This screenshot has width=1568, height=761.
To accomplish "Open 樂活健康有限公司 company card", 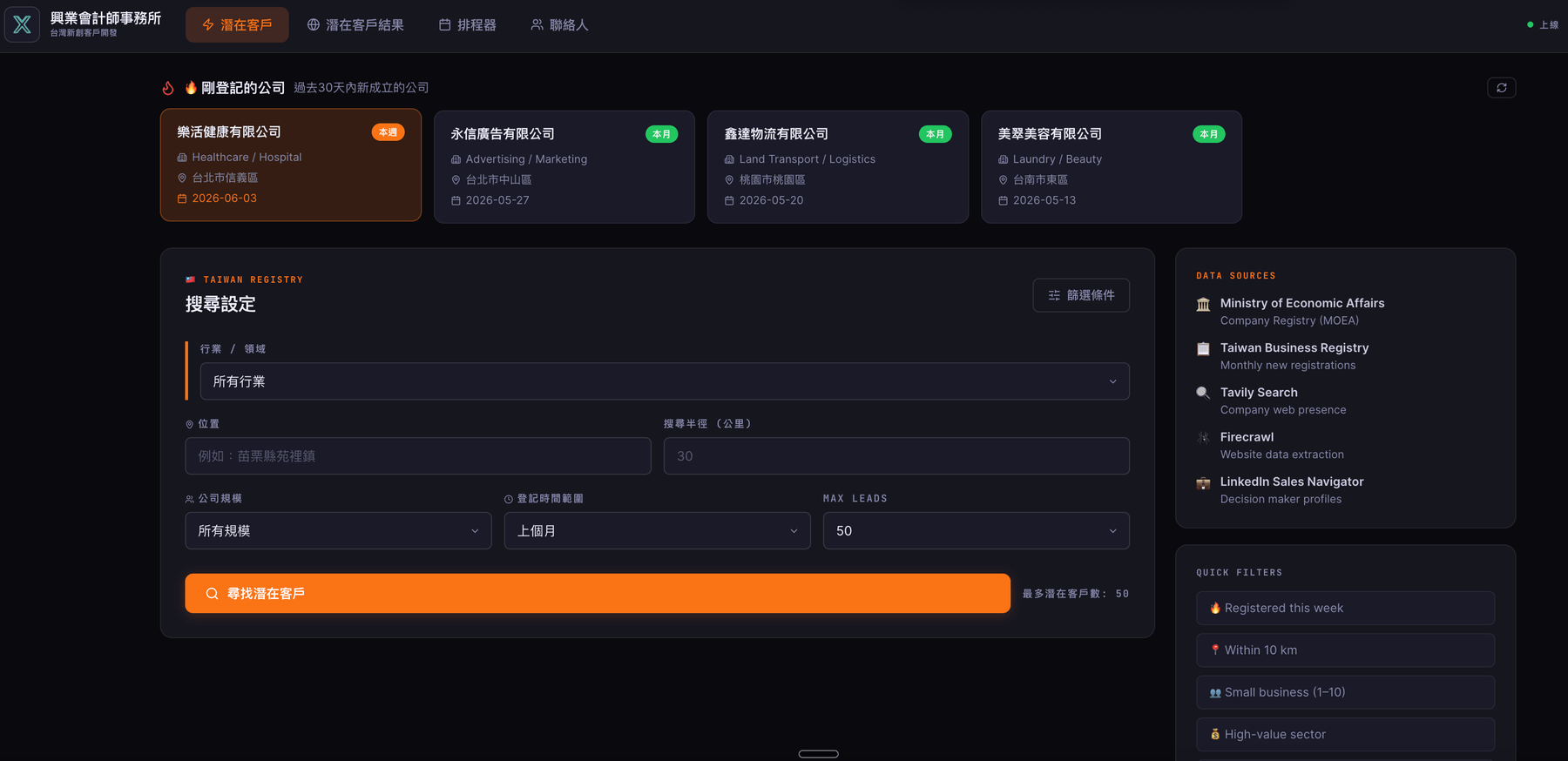I will pos(291,165).
